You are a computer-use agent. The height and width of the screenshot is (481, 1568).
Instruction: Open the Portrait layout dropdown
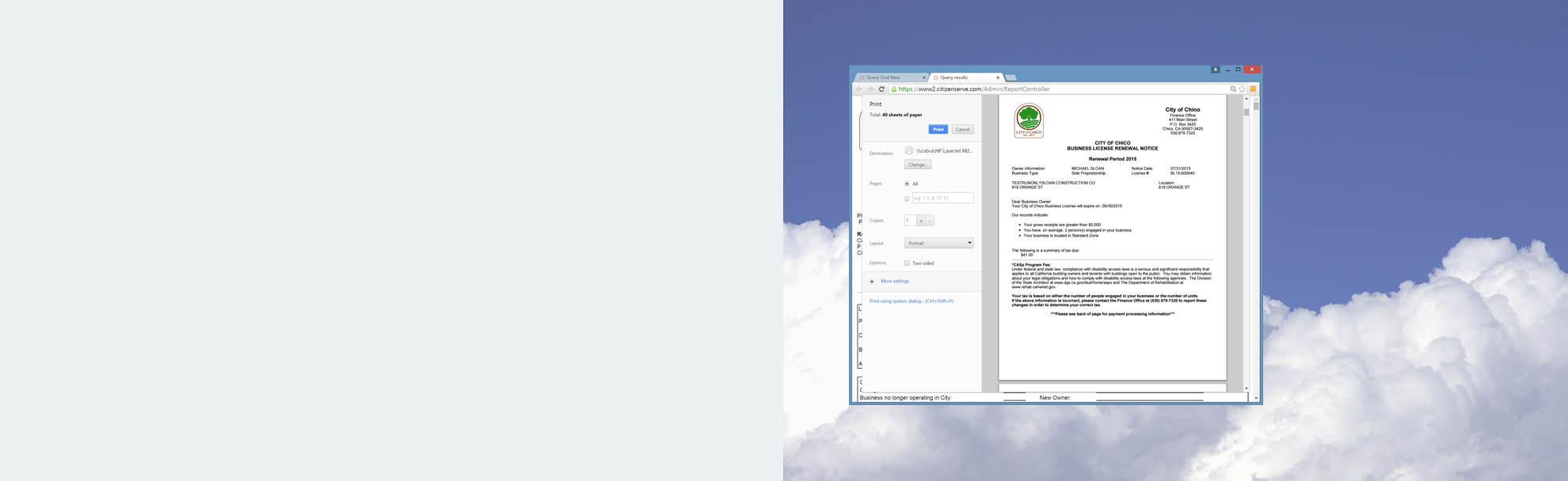pyautogui.click(x=938, y=243)
